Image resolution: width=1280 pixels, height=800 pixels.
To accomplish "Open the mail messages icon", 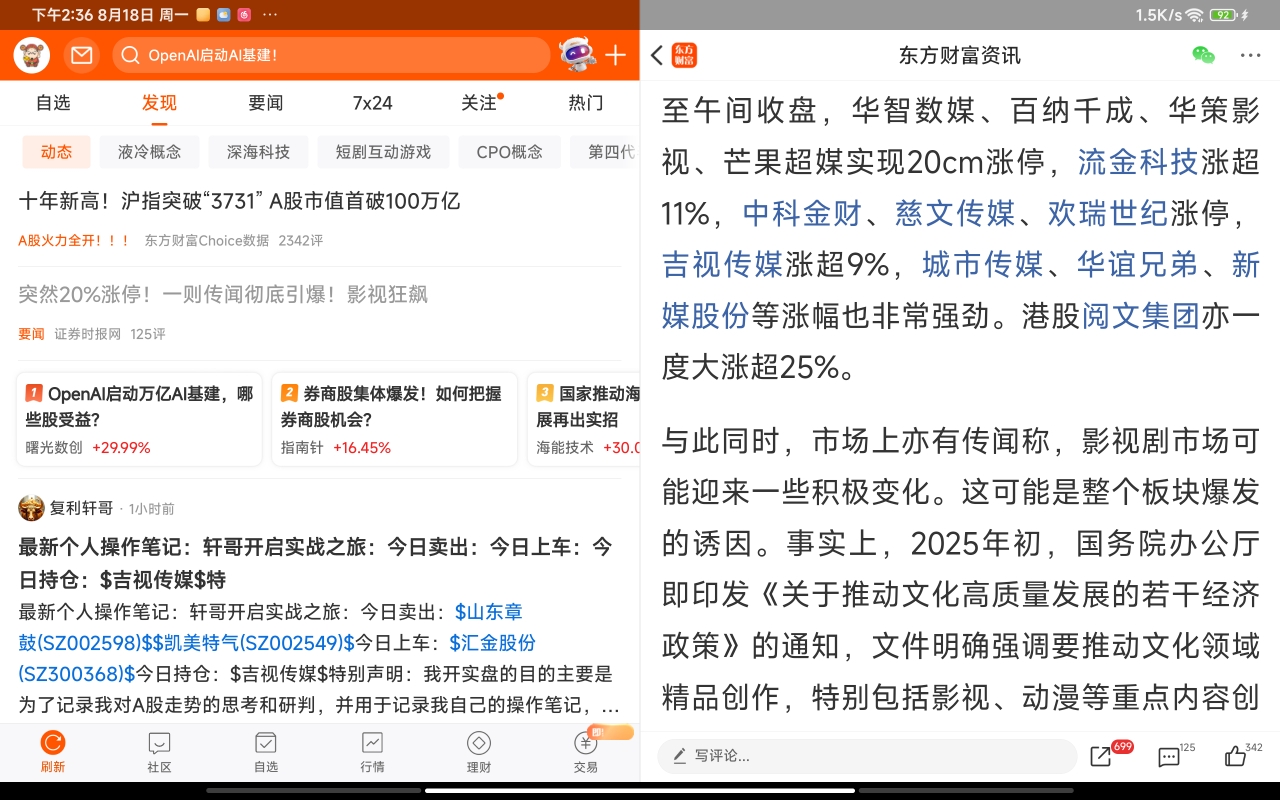I will pyautogui.click(x=82, y=55).
